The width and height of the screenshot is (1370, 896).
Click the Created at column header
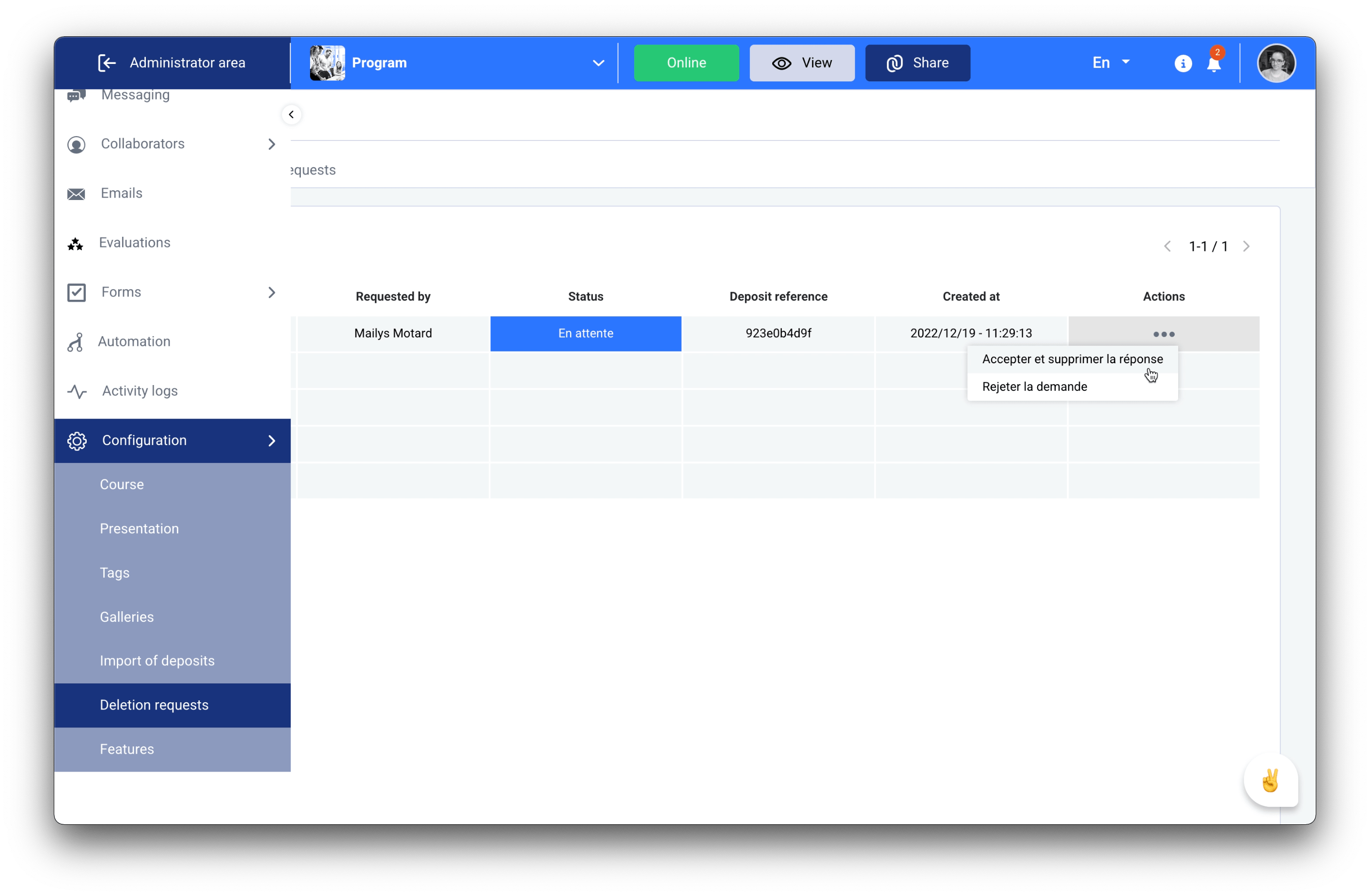pos(971,297)
